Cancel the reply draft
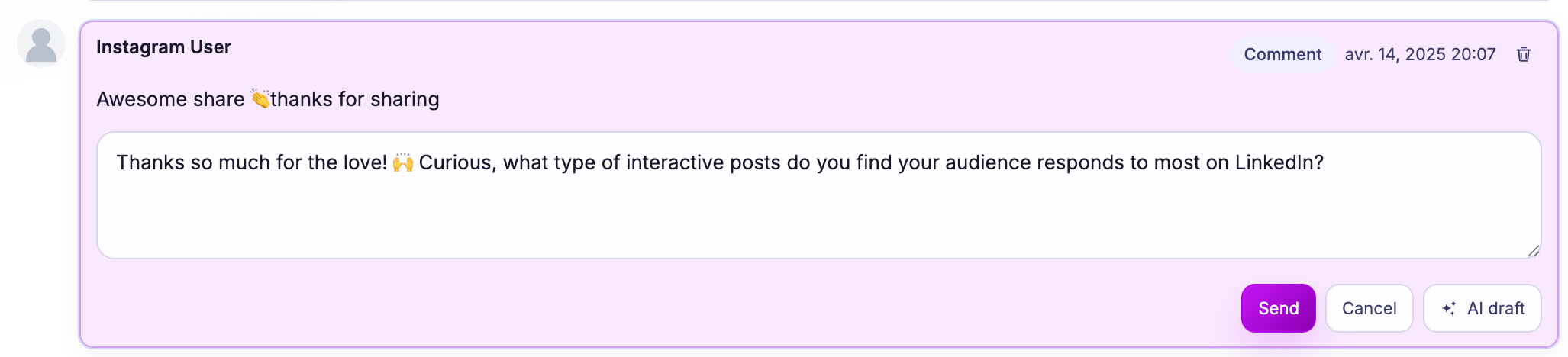1568x357 pixels. pyautogui.click(x=1369, y=308)
